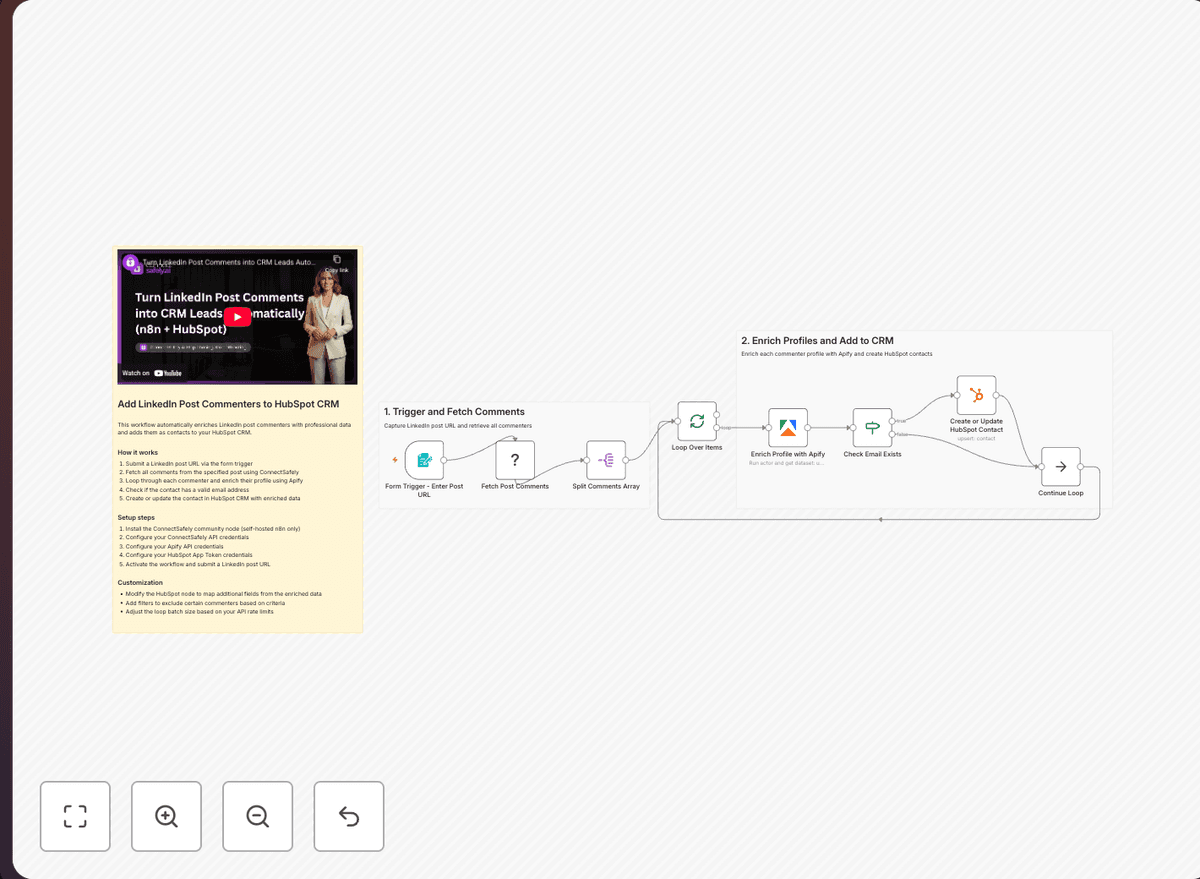Screen dimensions: 1200x879
Task: Select the fit-to-screen icon in bottom toolbar
Action: 75,816
